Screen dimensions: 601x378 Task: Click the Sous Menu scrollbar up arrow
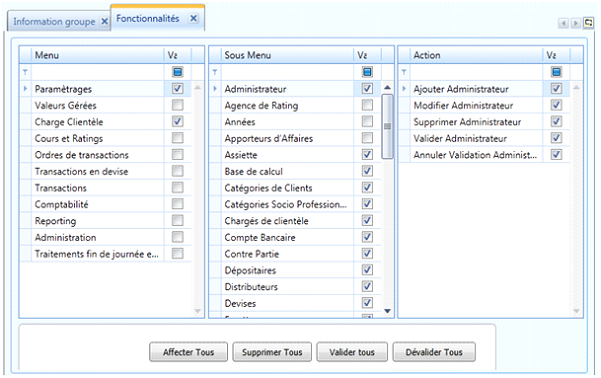(388, 88)
